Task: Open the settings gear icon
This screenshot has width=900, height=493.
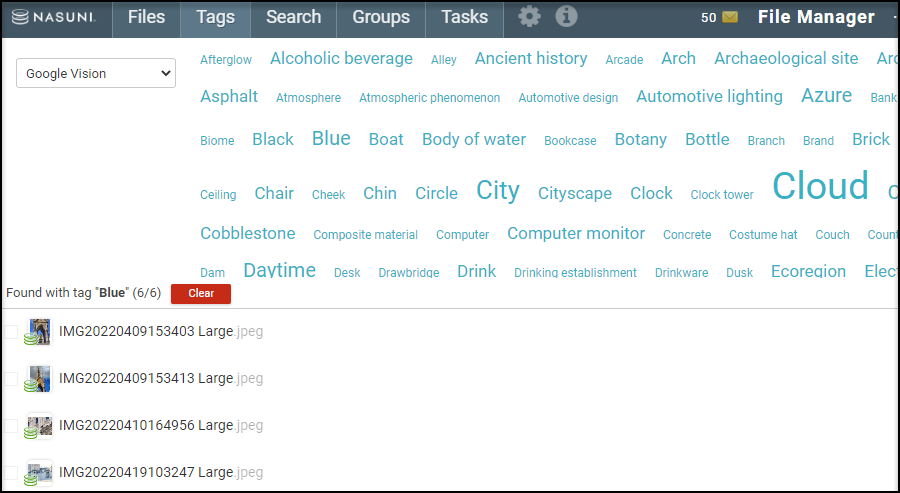Action: point(529,17)
